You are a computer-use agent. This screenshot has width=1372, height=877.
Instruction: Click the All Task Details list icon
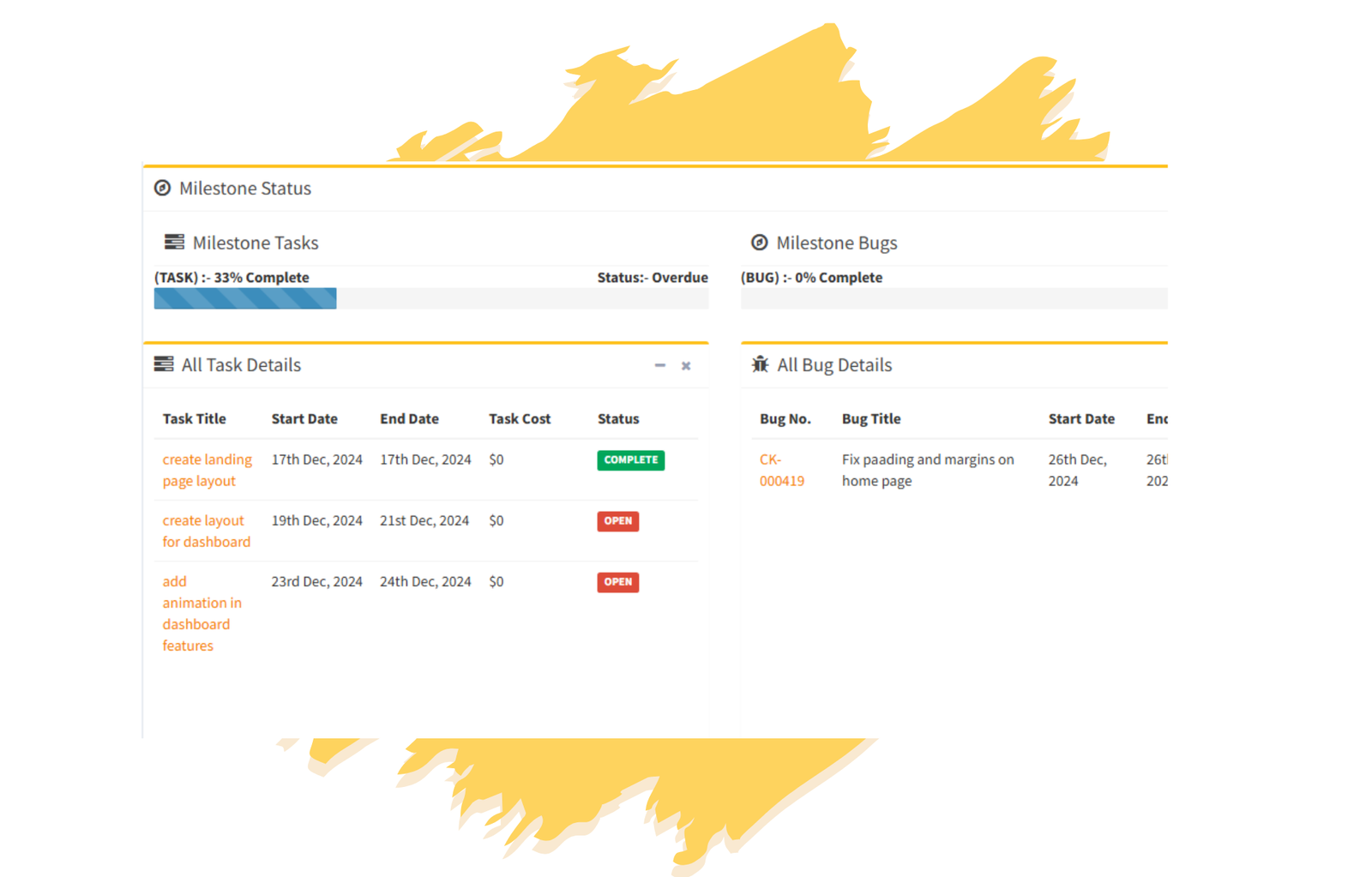pyautogui.click(x=164, y=364)
